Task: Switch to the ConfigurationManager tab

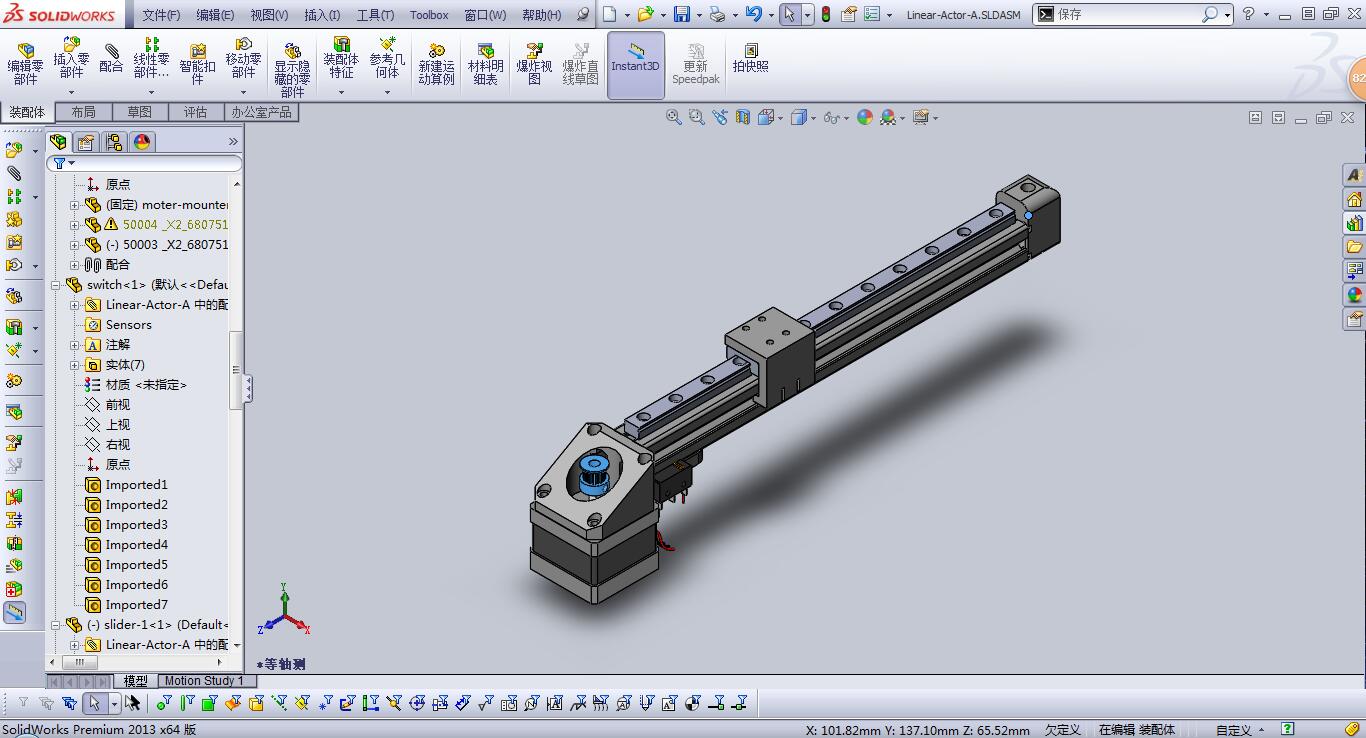Action: (x=114, y=142)
